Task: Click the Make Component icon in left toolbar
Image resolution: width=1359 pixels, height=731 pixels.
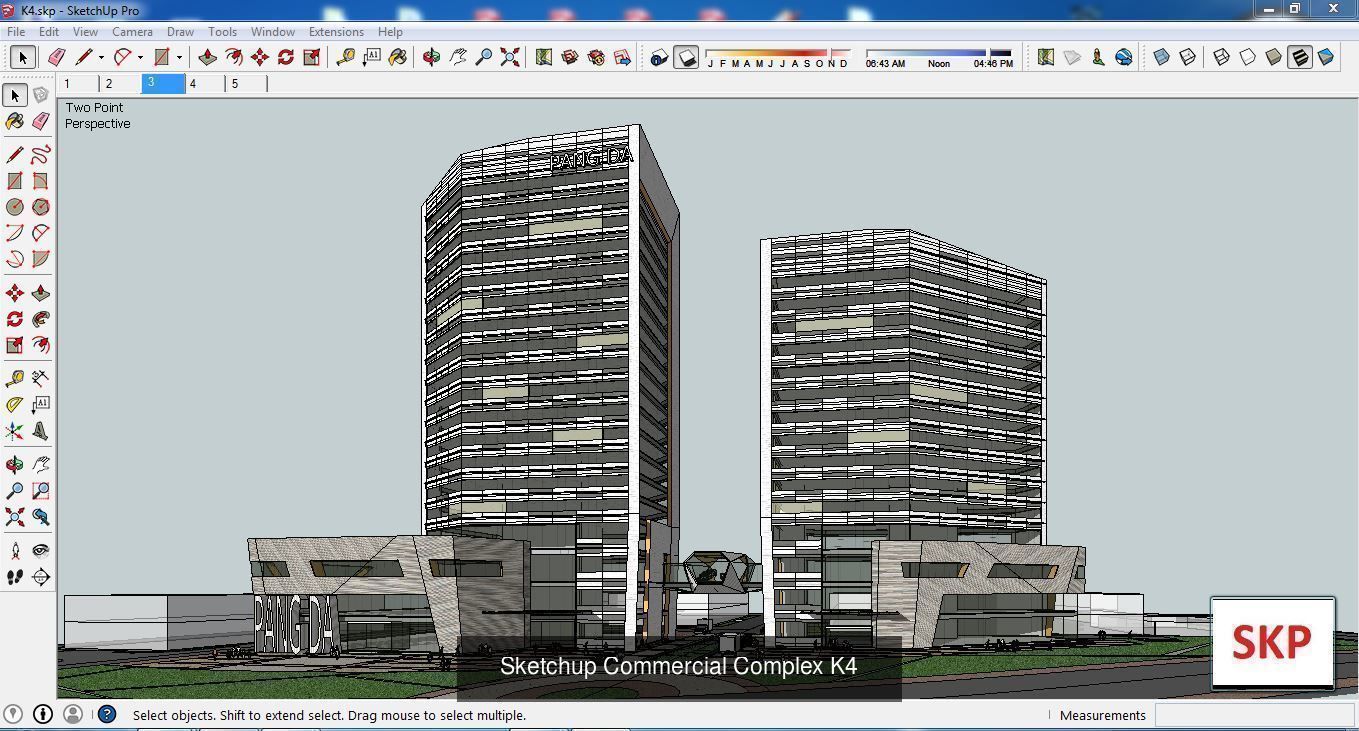Action: click(41, 95)
